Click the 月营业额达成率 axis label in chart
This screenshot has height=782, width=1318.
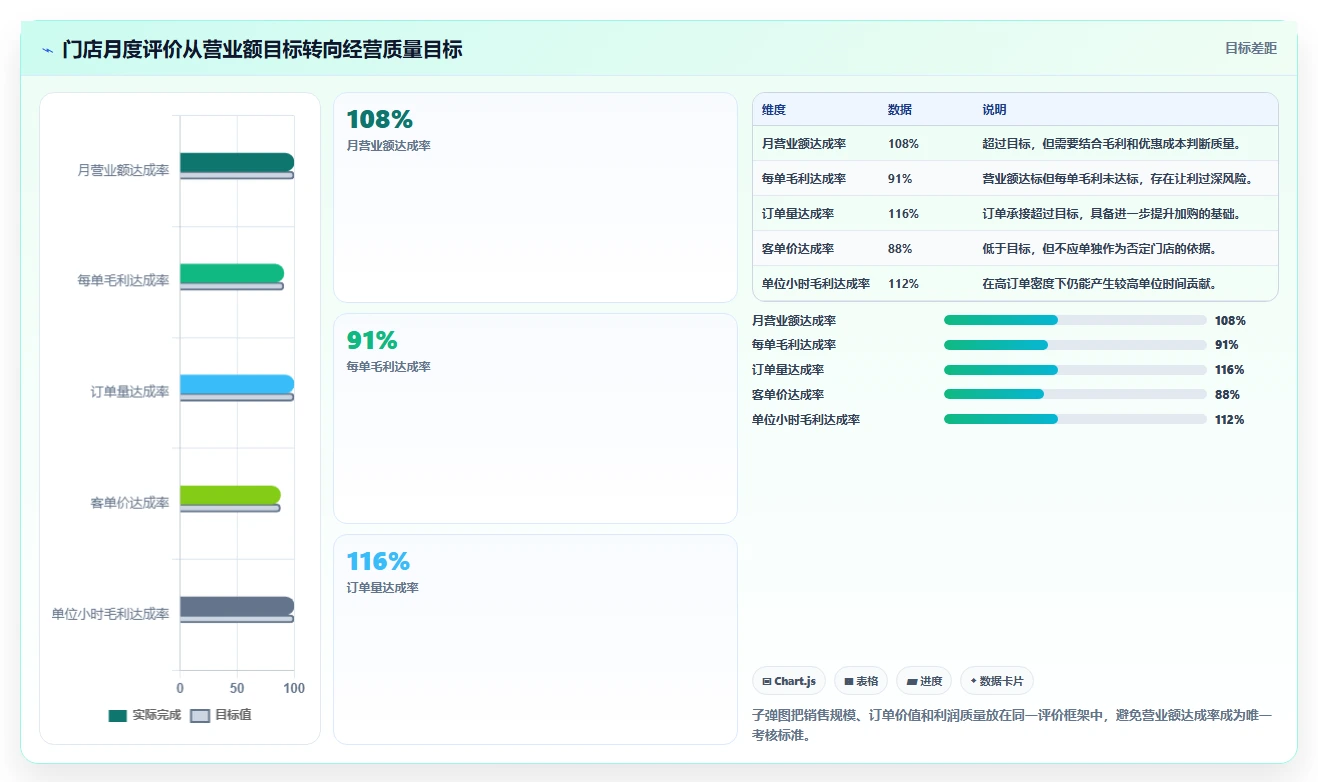[x=124, y=170]
